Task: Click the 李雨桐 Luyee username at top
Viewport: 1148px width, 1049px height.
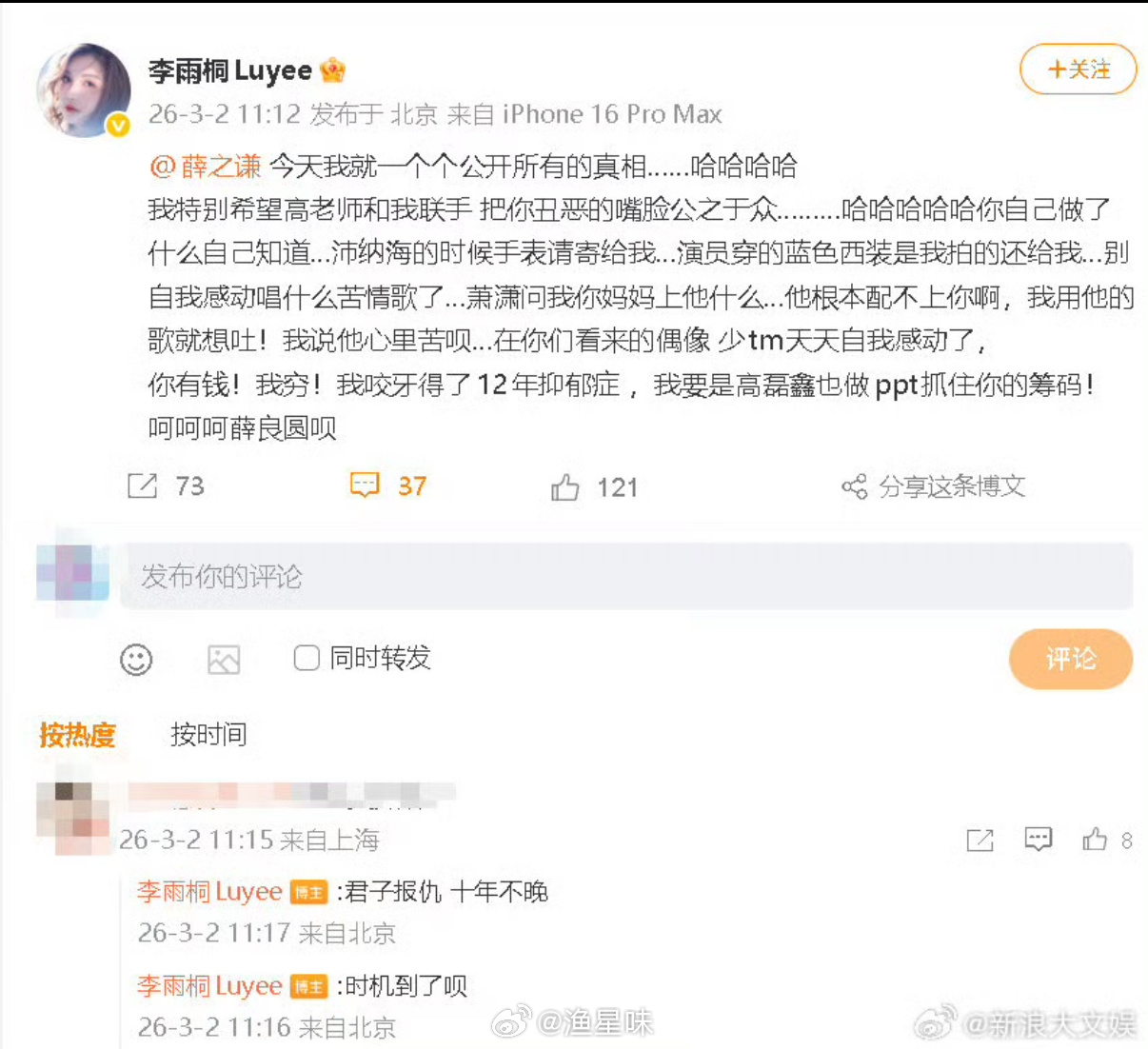Action: 230,70
